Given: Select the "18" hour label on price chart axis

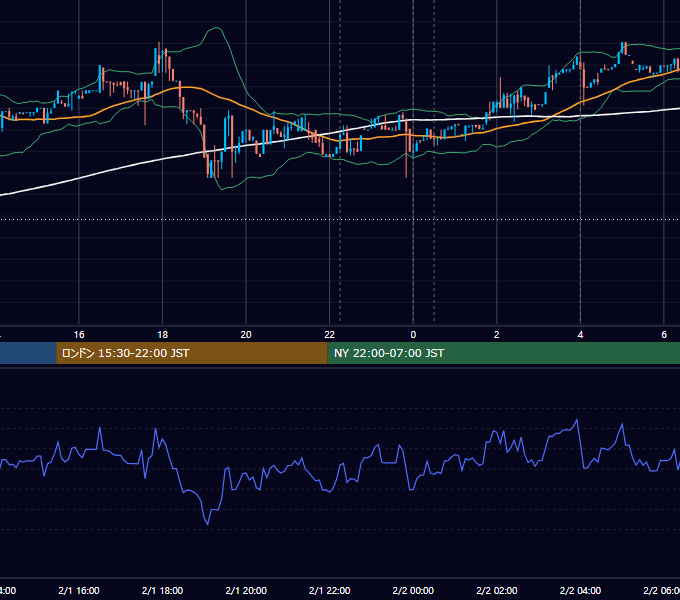Looking at the screenshot, I should click(x=163, y=335).
